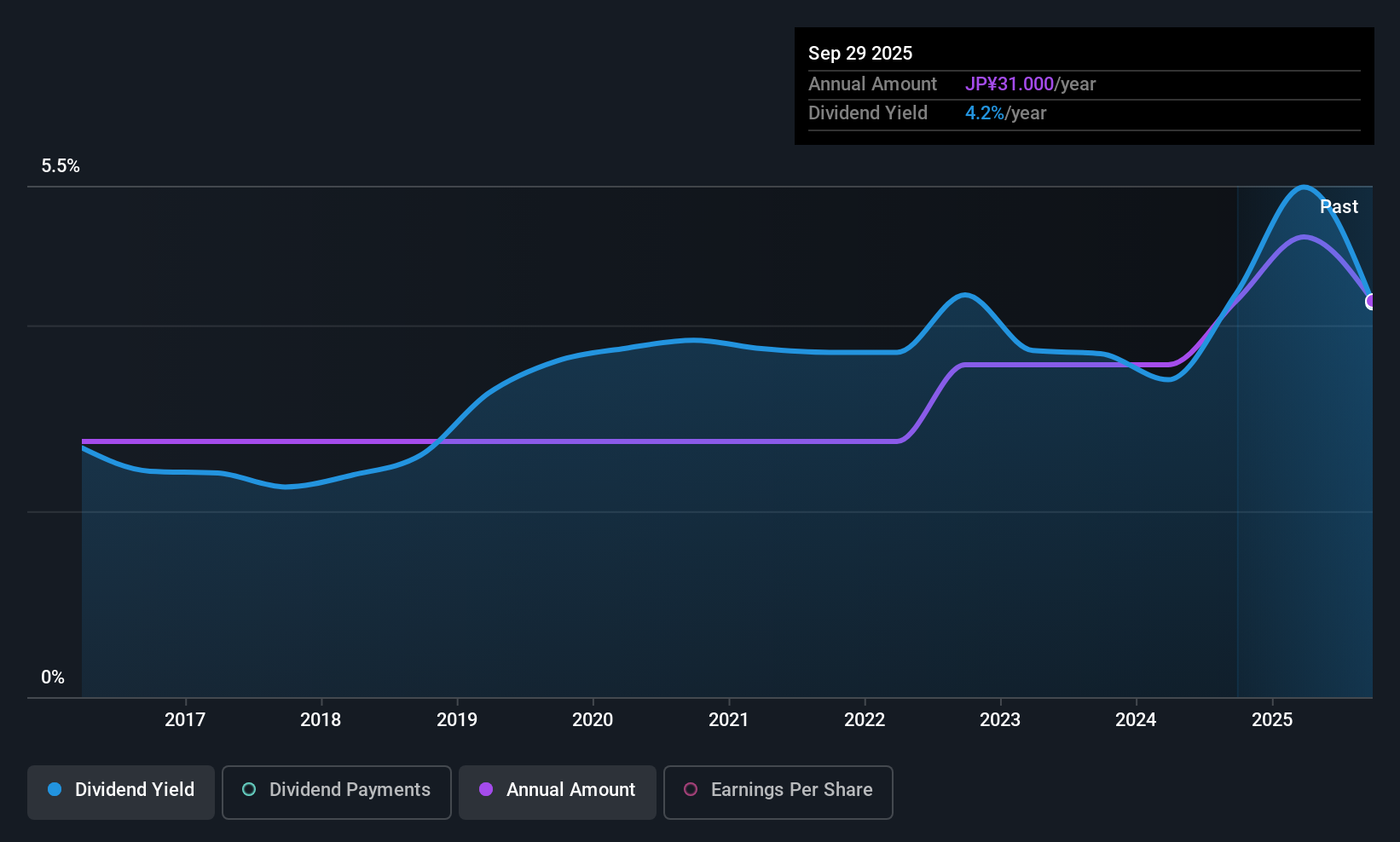This screenshot has height=842, width=1400.
Task: Click the blue Dividend Yield legend dot
Action: pos(55,789)
